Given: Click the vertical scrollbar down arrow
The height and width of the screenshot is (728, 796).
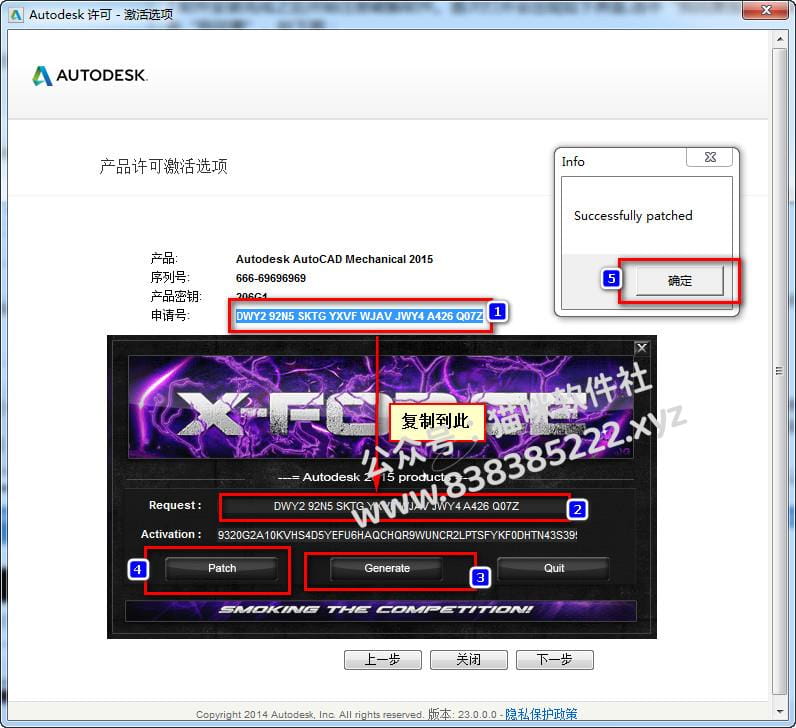Looking at the screenshot, I should pos(780,711).
